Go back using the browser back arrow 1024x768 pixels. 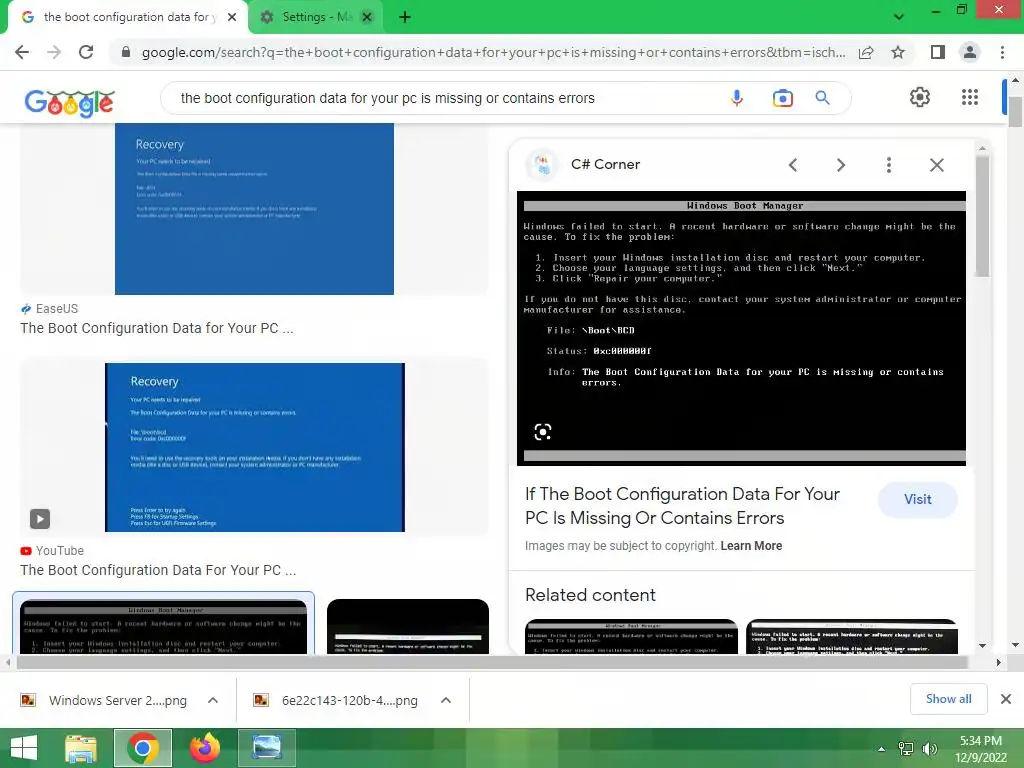(x=22, y=52)
